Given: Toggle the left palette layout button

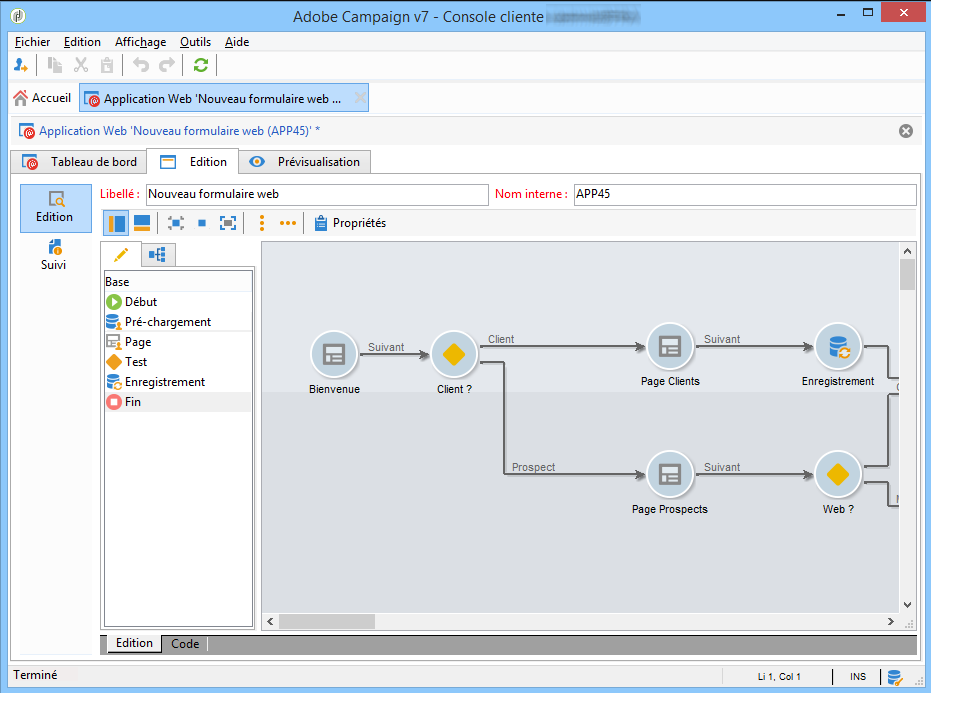Looking at the screenshot, I should tap(116, 223).
